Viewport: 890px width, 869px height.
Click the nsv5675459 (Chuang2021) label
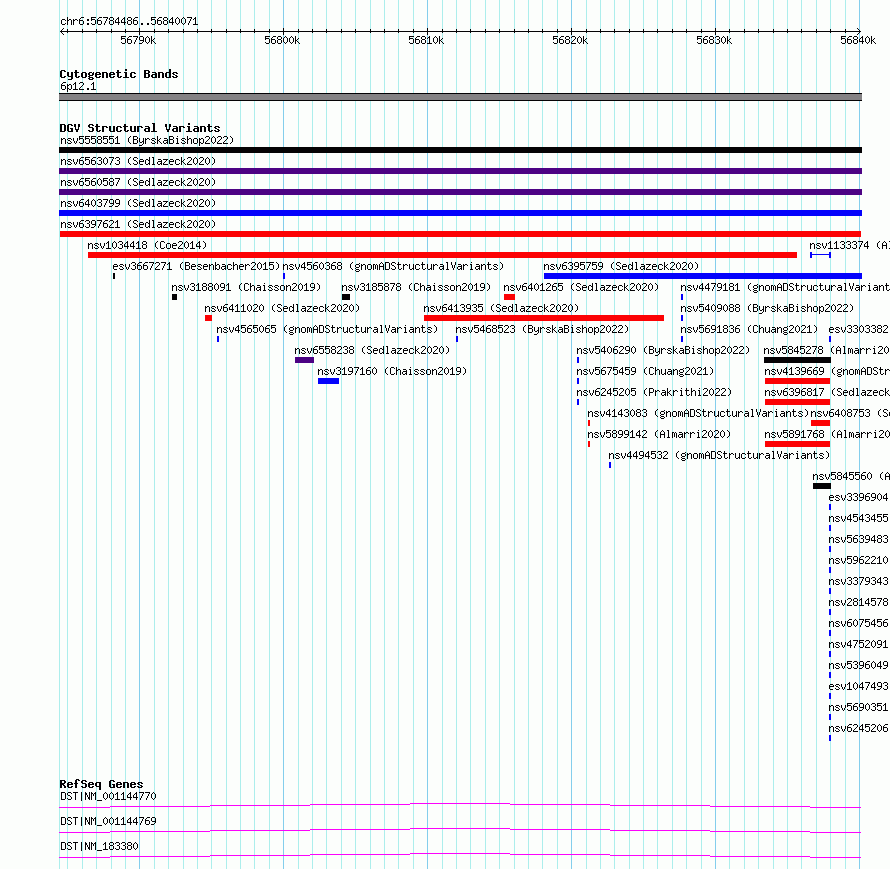tap(645, 371)
